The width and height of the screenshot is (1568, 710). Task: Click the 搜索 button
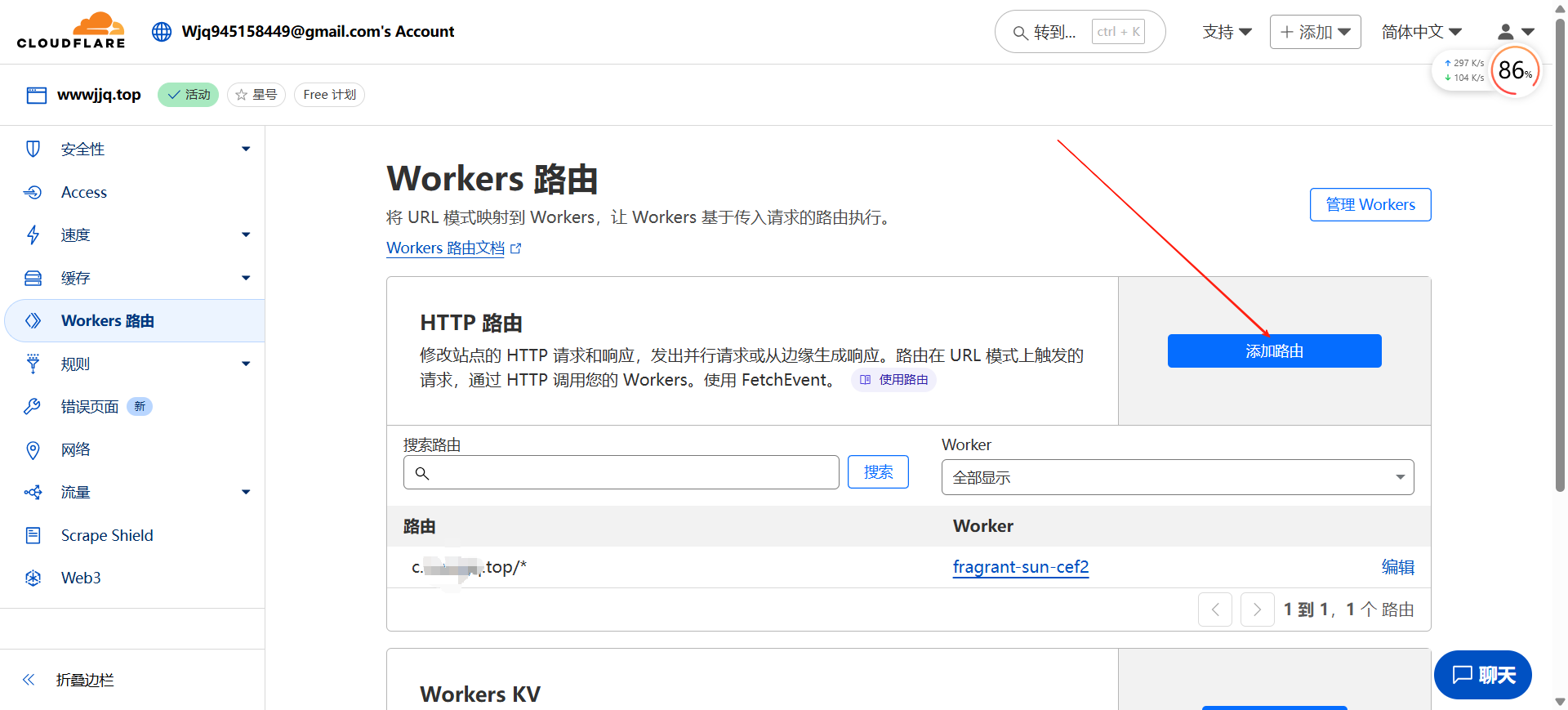878,472
